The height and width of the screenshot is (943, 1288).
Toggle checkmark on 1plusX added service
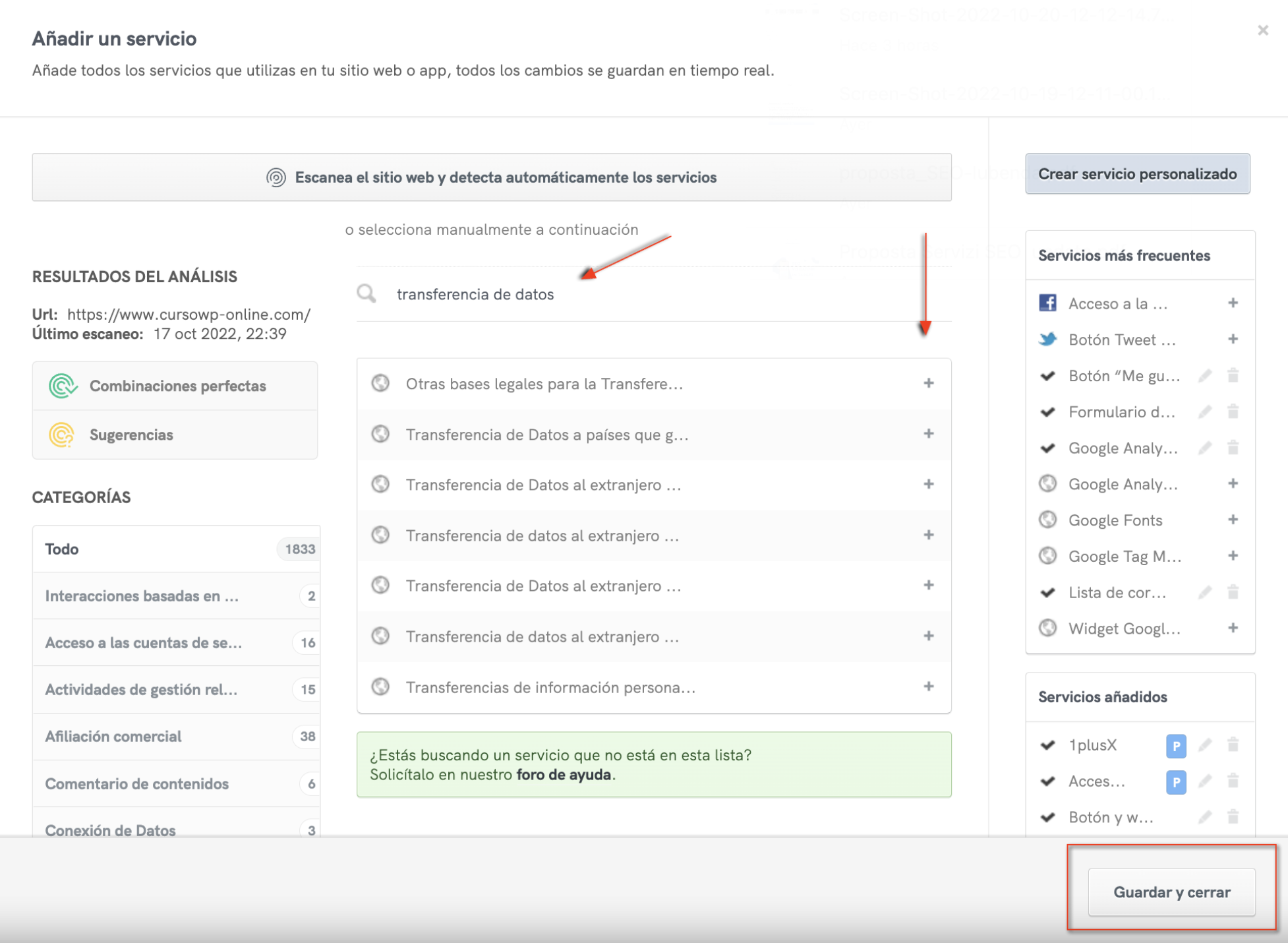tap(1047, 745)
